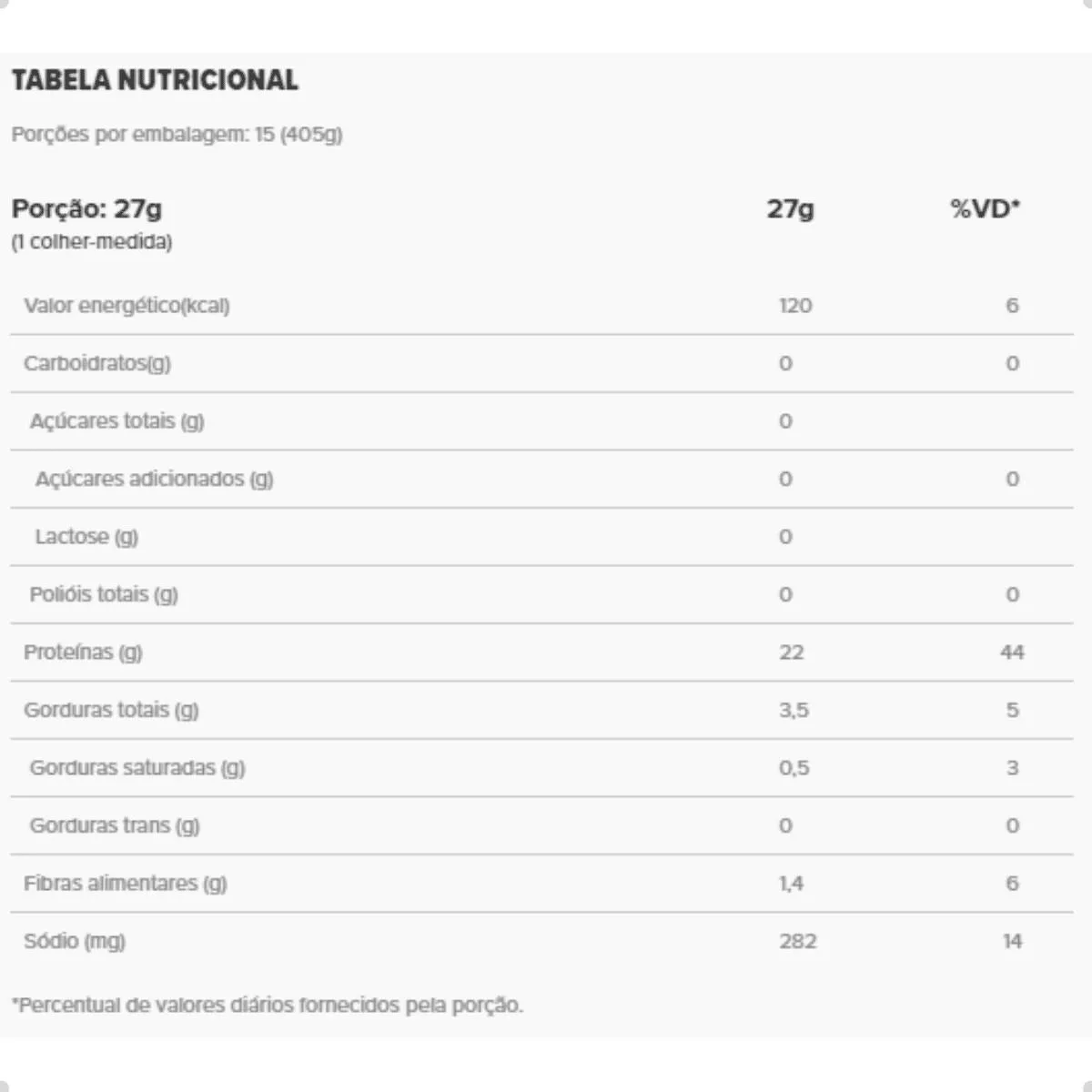Viewport: 1092px width, 1092px height.
Task: Select the Valor energético(kcal) row label
Action: [126, 306]
